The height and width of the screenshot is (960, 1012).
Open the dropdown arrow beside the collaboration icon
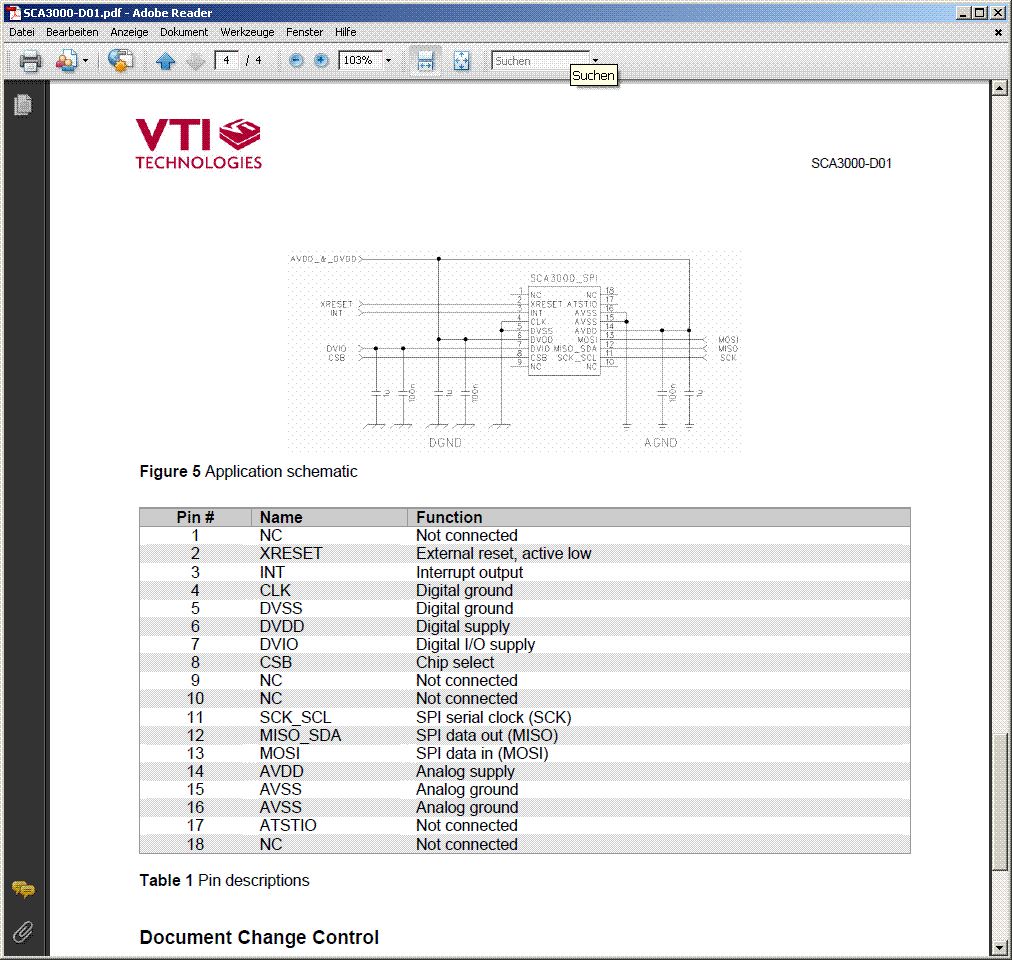[85, 61]
